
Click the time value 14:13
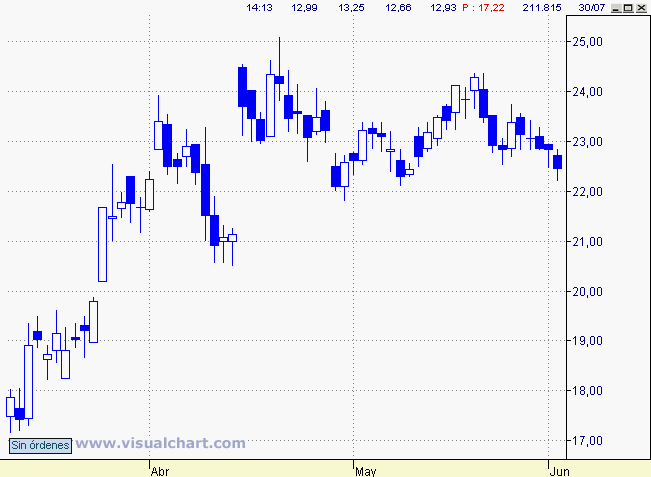[x=259, y=7]
